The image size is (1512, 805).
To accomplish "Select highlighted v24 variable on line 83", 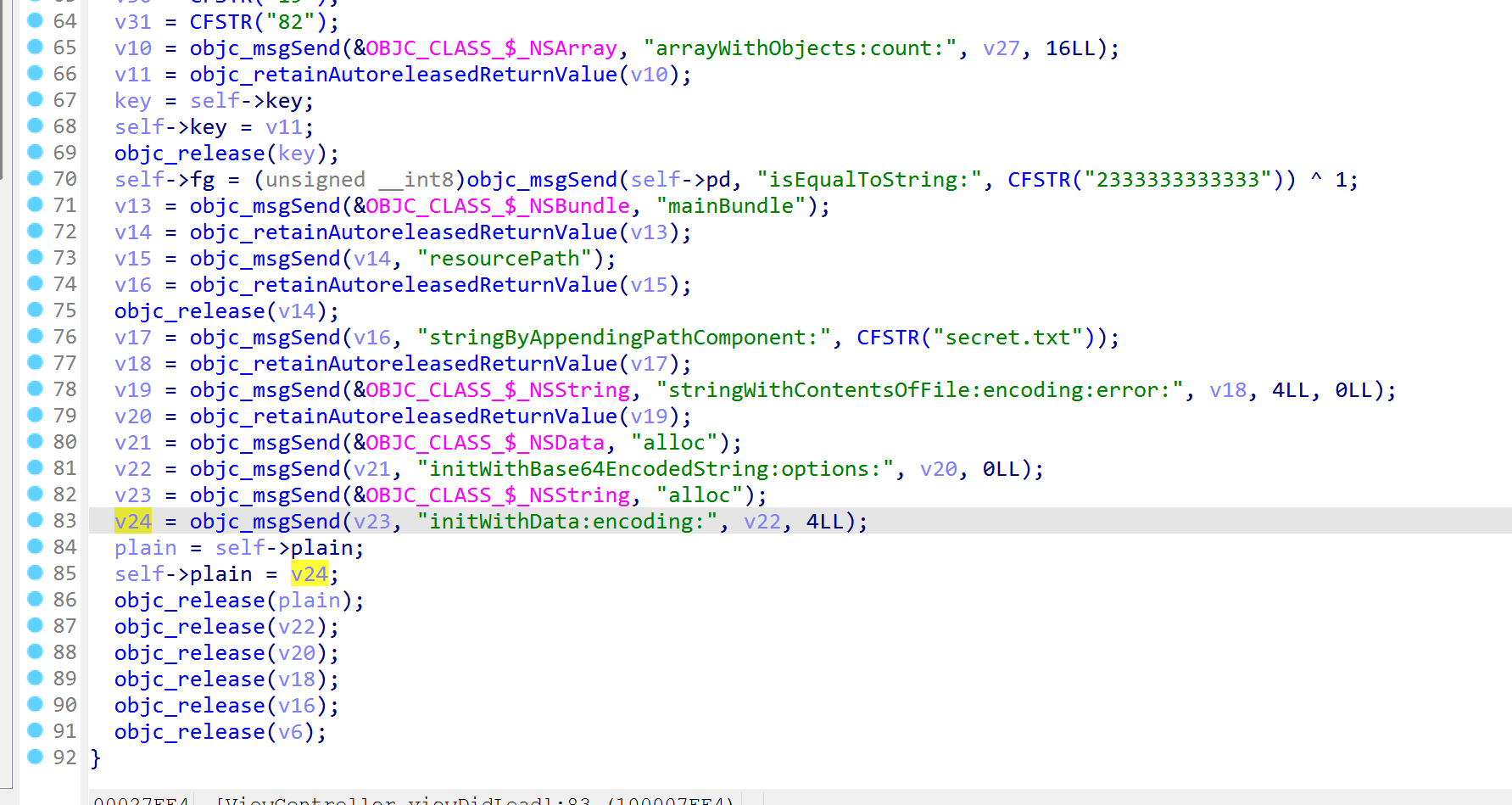I will [133, 521].
